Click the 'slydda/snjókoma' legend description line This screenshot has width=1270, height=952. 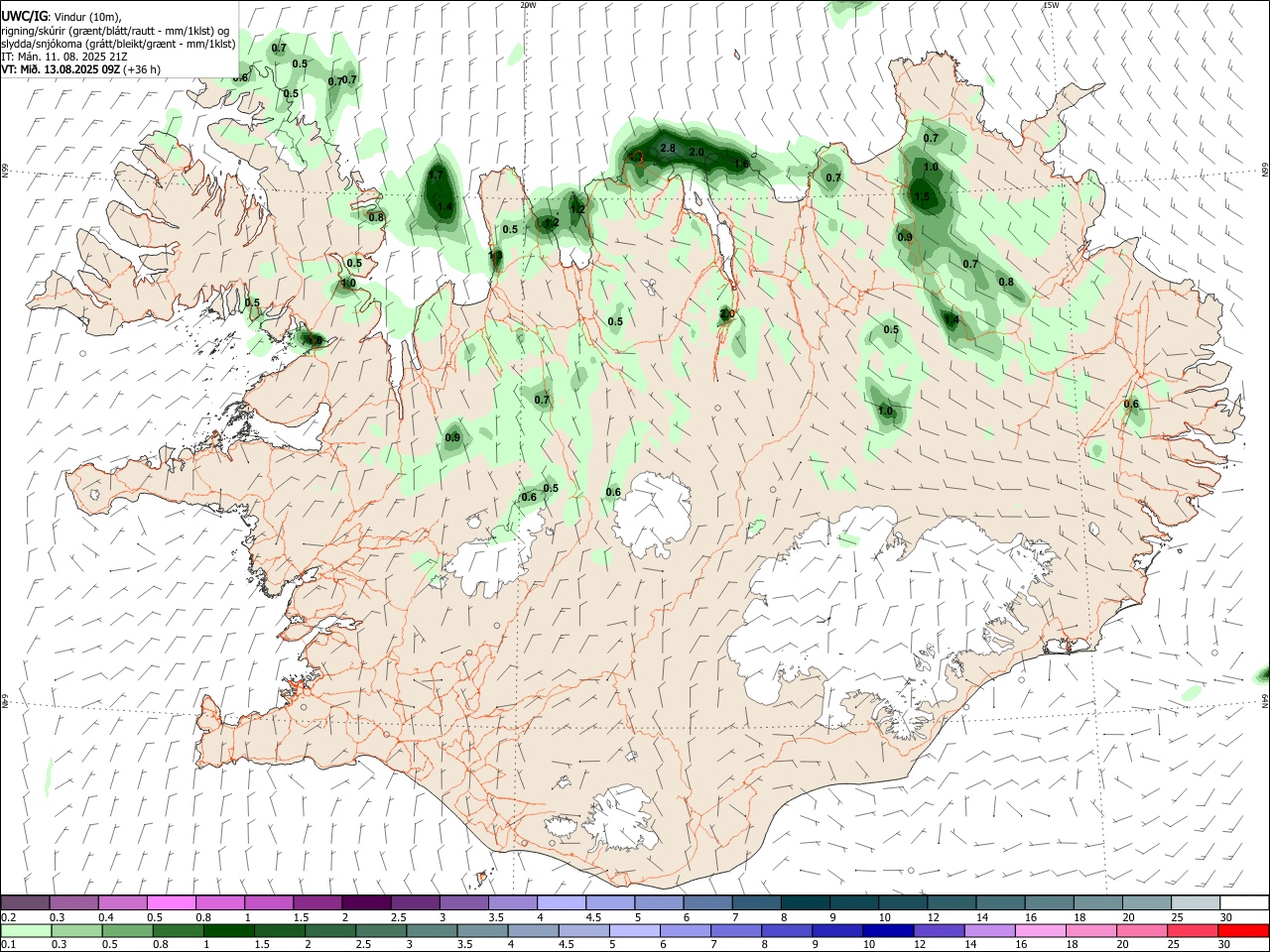click(118, 44)
